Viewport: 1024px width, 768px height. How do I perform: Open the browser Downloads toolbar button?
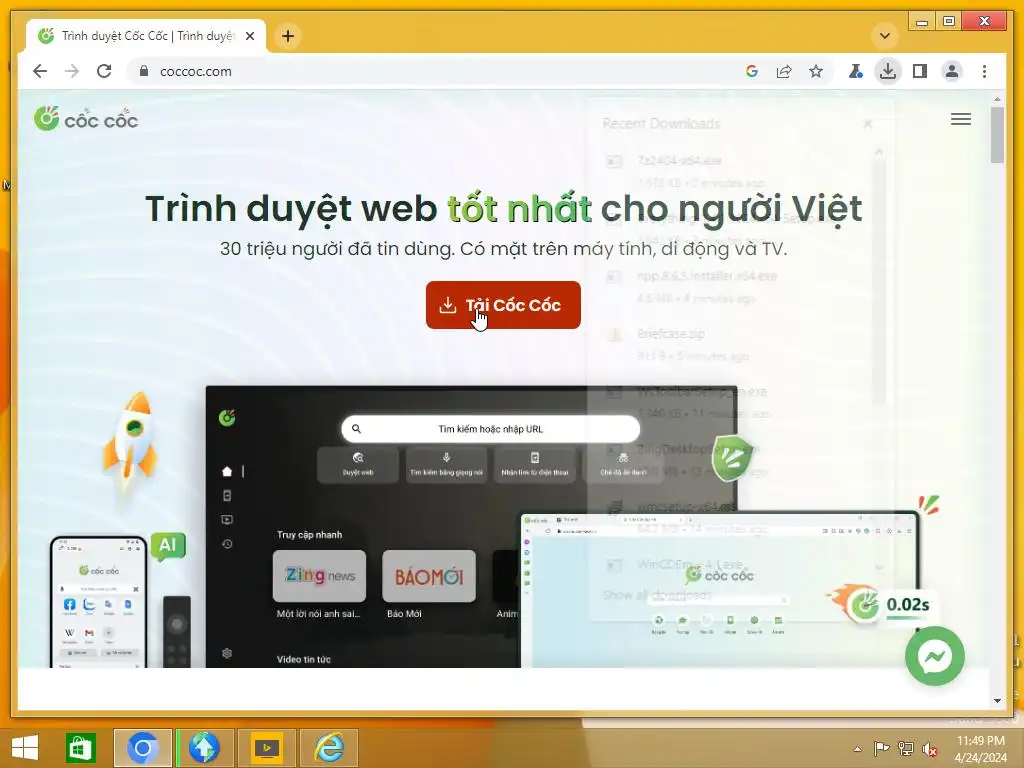point(888,71)
